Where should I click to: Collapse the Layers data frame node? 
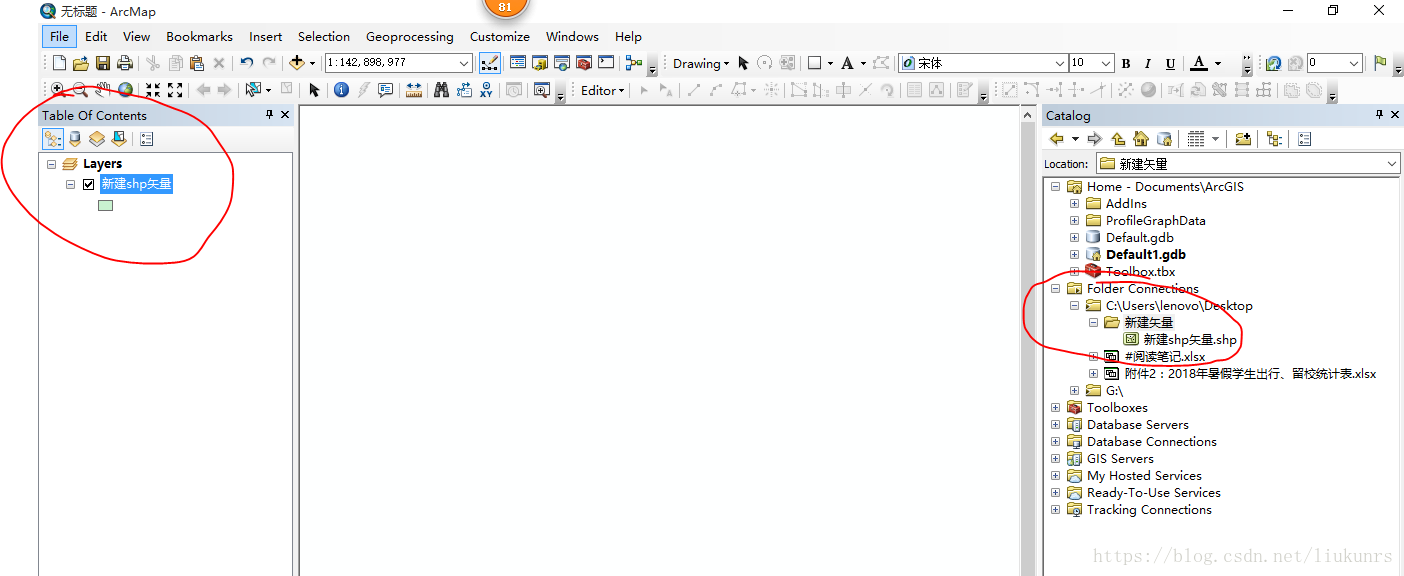[52, 164]
